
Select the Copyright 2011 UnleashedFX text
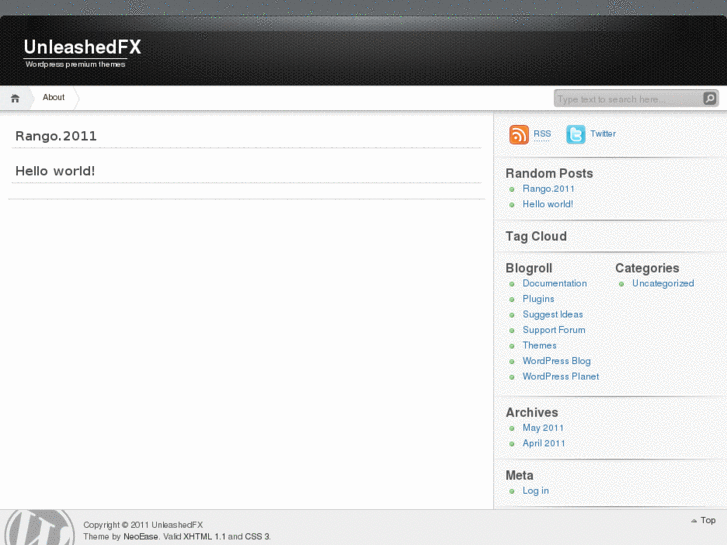143,525
